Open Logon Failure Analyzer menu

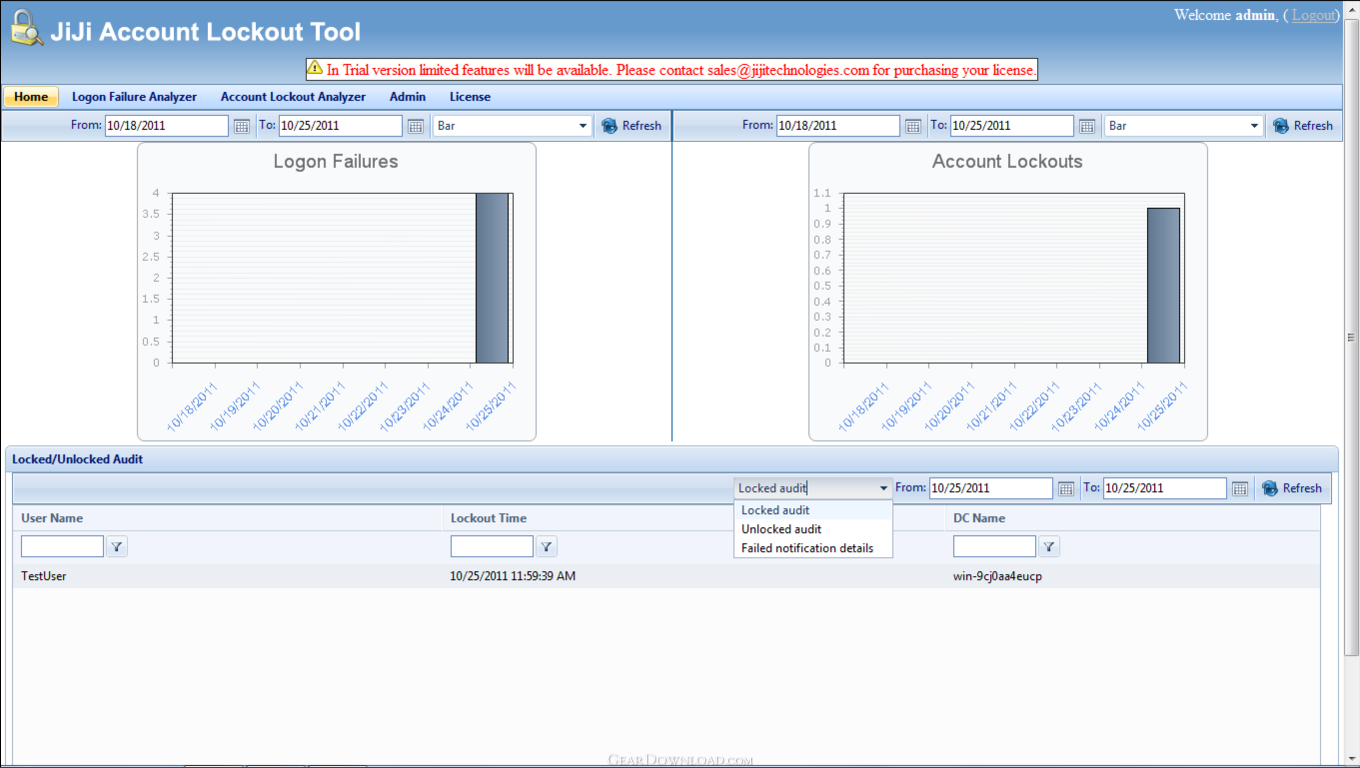tap(134, 97)
